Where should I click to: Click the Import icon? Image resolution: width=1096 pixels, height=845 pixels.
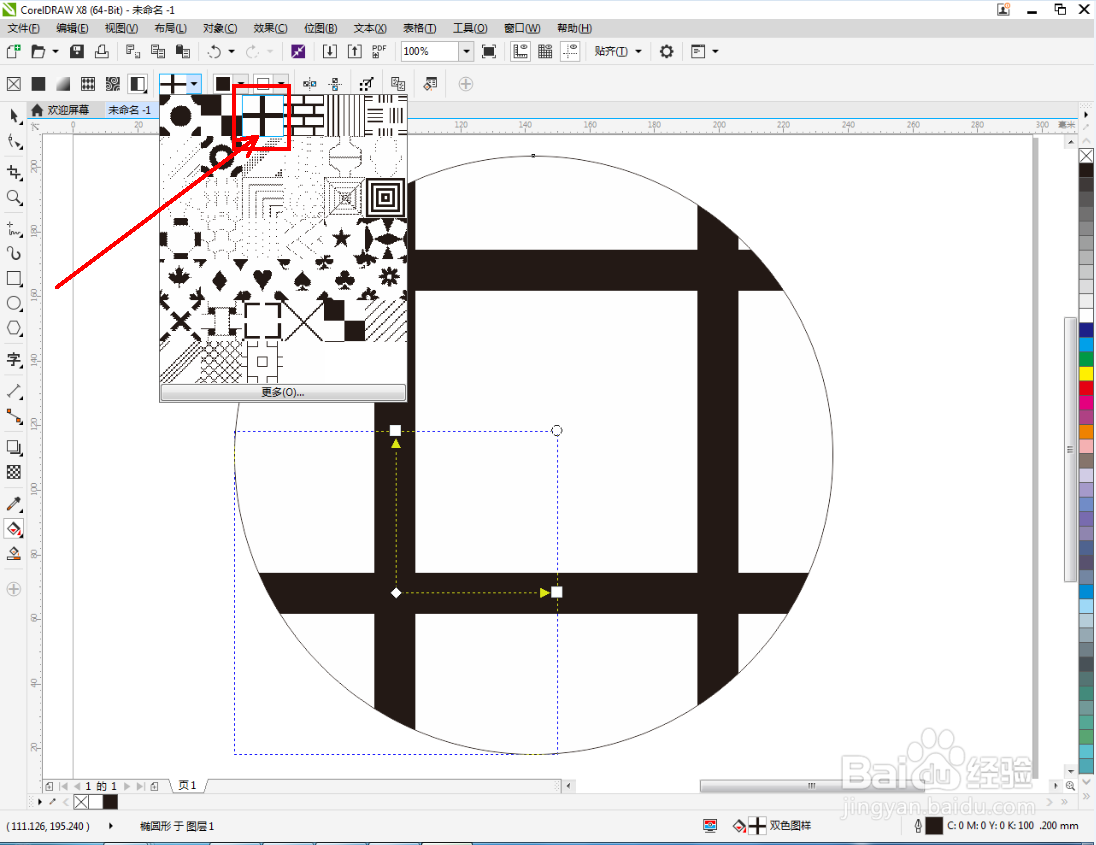329,51
